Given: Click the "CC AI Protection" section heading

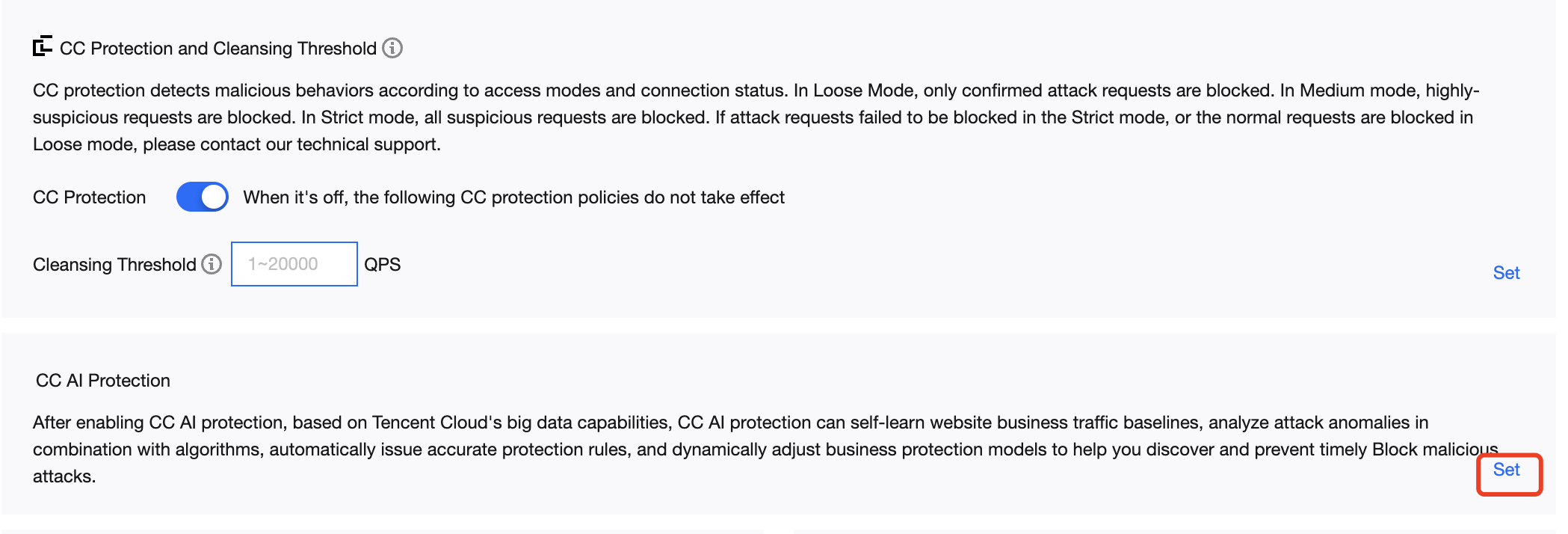Looking at the screenshot, I should (103, 381).
